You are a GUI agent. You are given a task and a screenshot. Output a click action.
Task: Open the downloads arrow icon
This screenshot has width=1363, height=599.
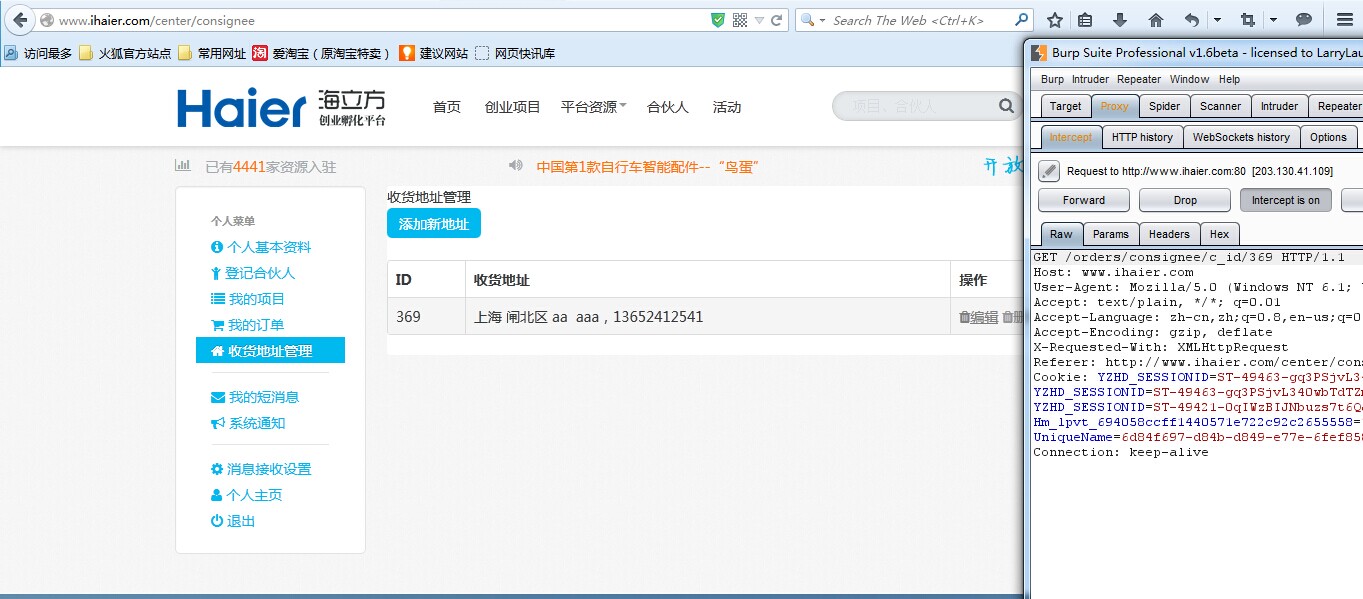click(1120, 20)
